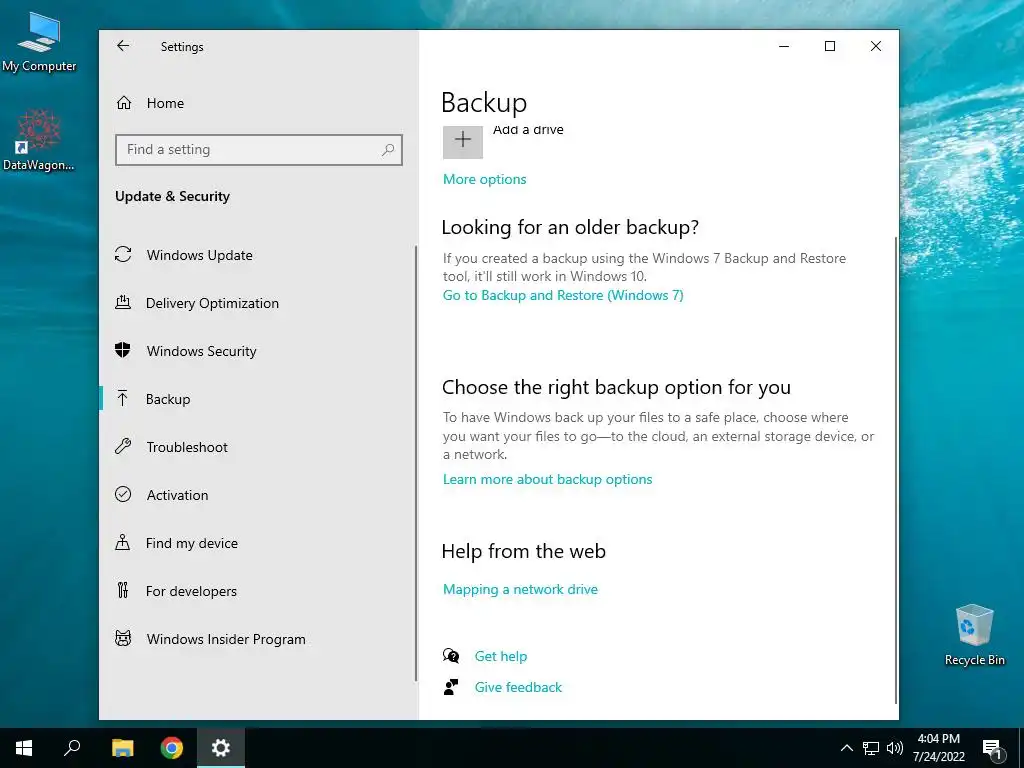Open Go to Backup and Restore (Windows 7)
Screen dimensions: 1024x768
point(563,295)
